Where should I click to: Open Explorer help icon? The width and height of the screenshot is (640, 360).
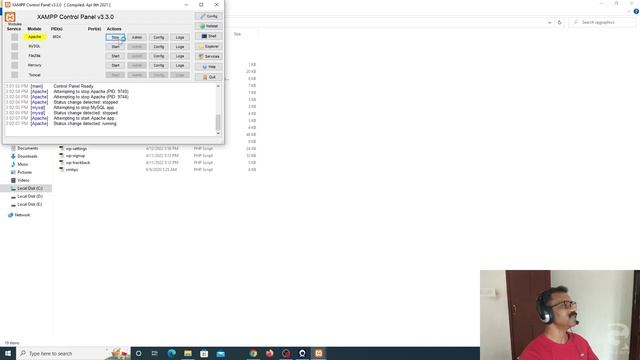pyautogui.click(x=636, y=11)
